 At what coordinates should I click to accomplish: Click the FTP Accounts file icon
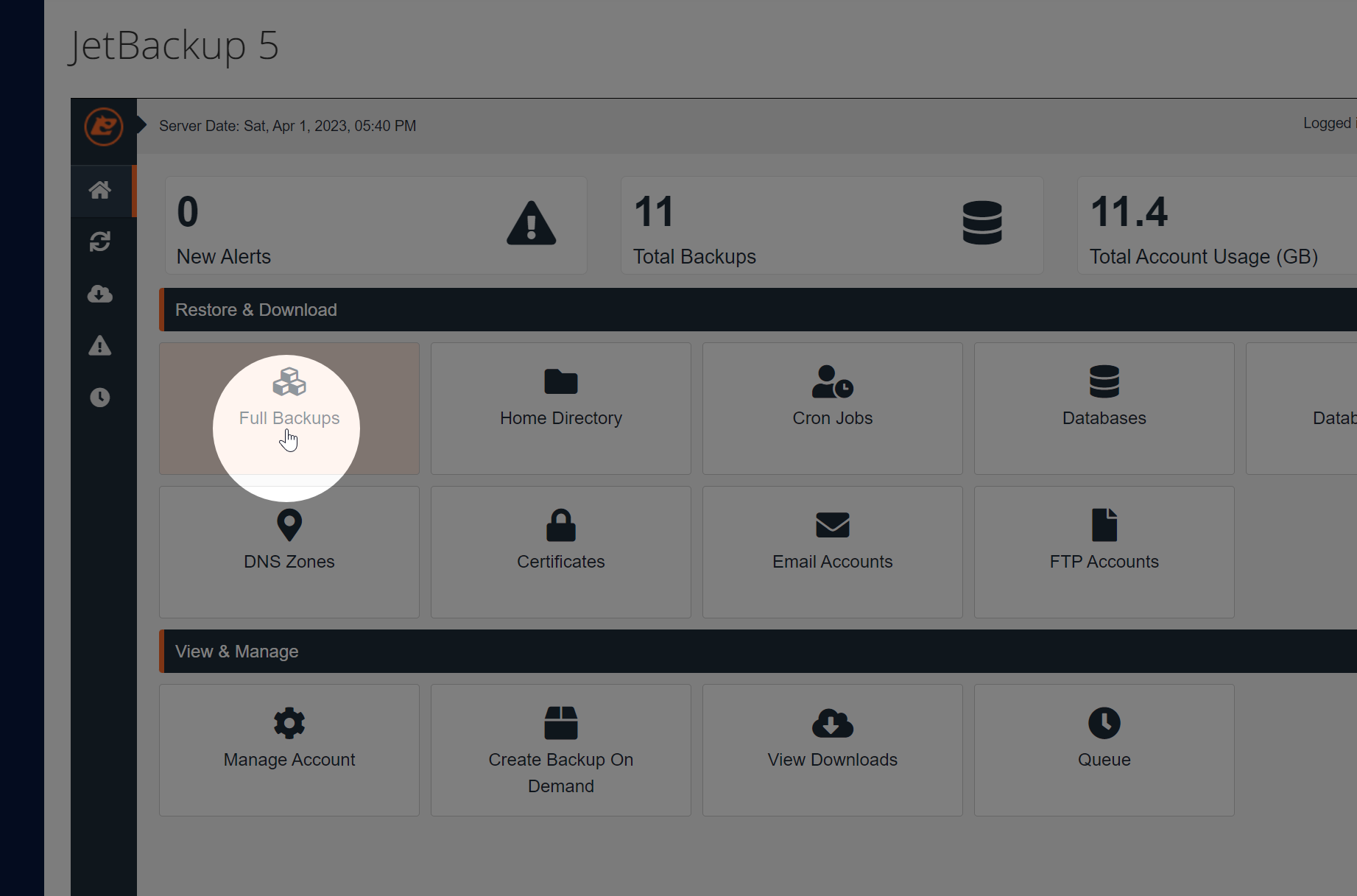[x=1104, y=526]
